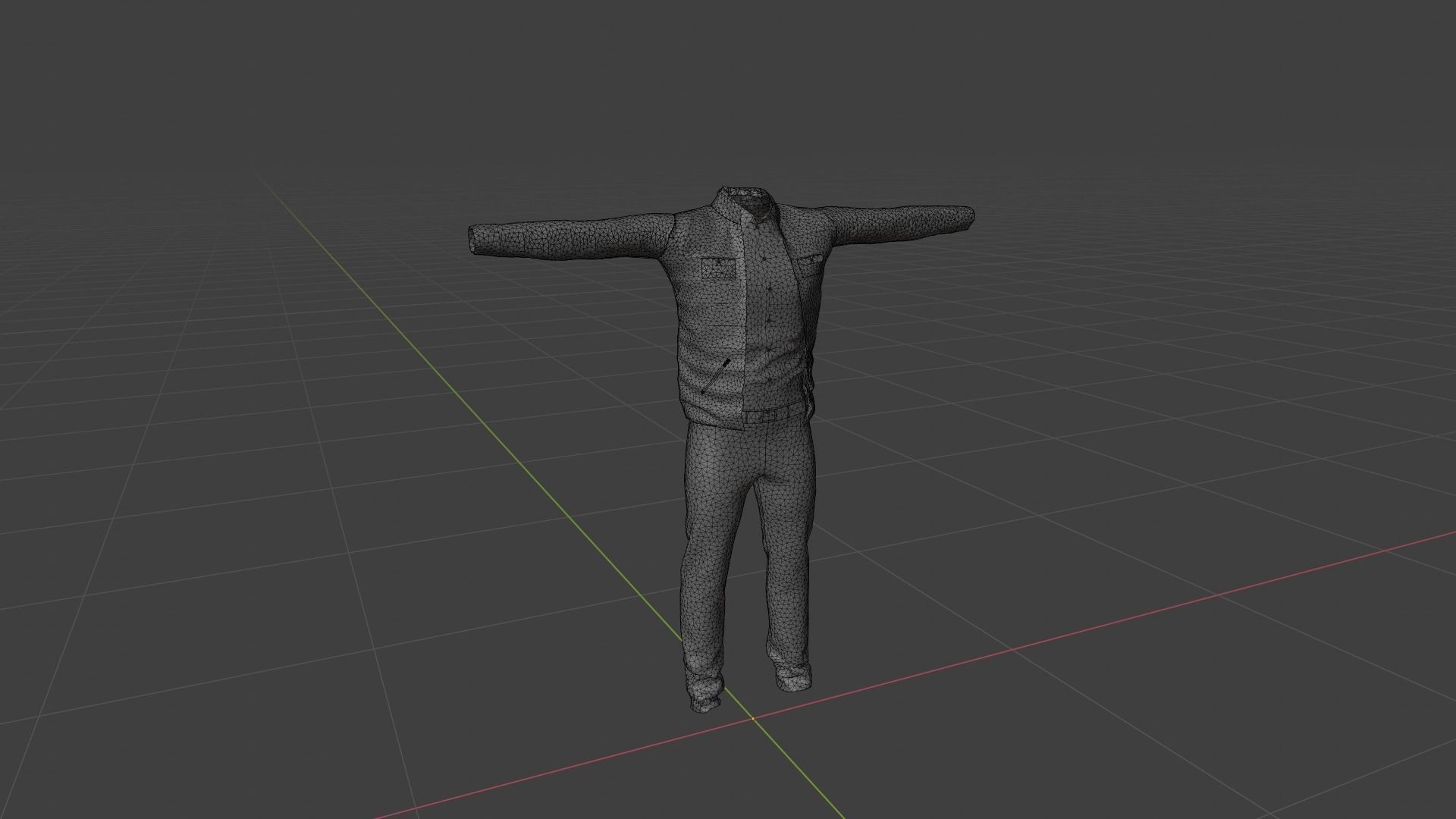The width and height of the screenshot is (1456, 819).
Task: Click the orange origin point at axes intersection
Action: 753,718
